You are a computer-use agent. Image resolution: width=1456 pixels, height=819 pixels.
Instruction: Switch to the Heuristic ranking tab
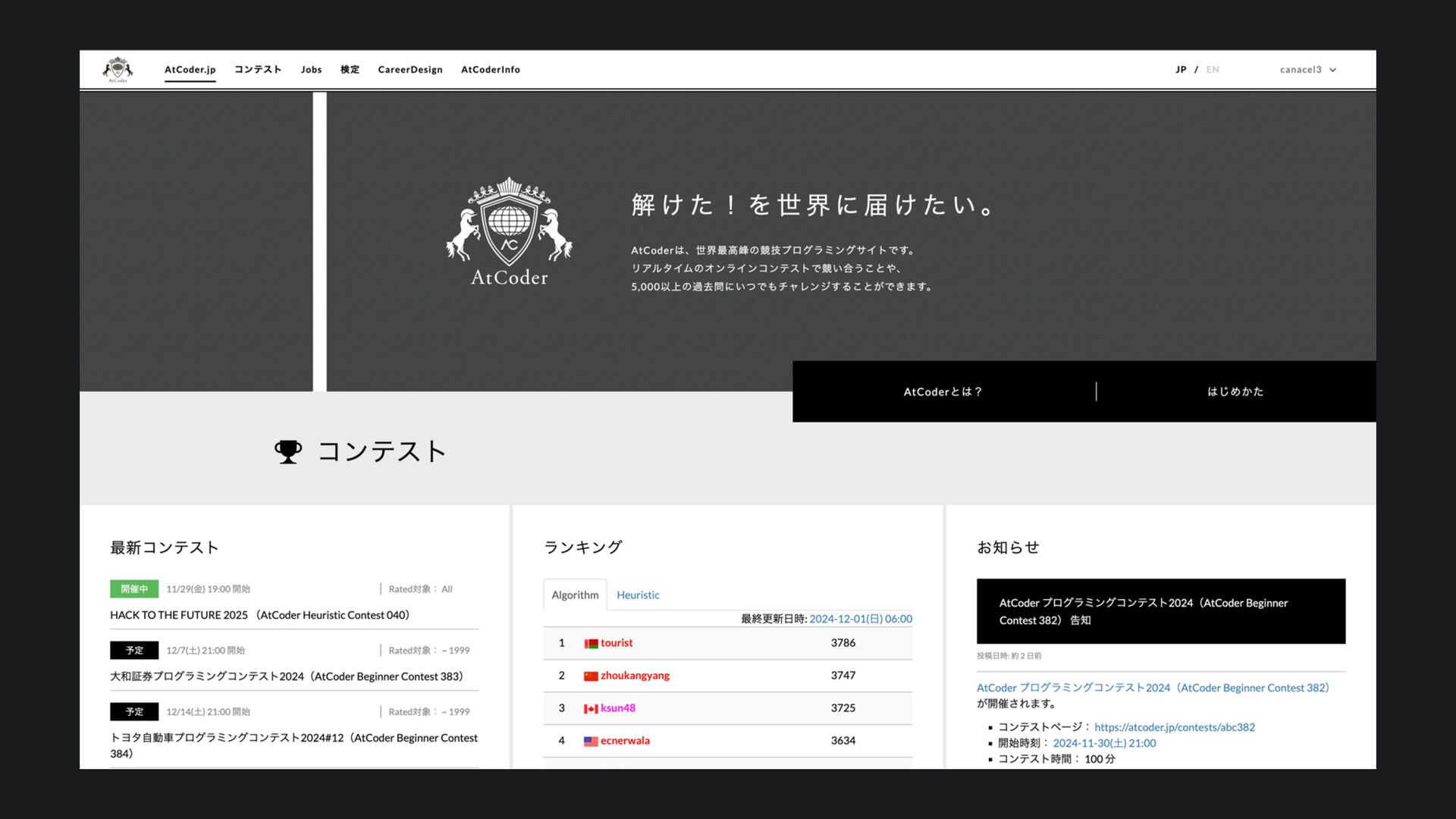[x=638, y=595]
